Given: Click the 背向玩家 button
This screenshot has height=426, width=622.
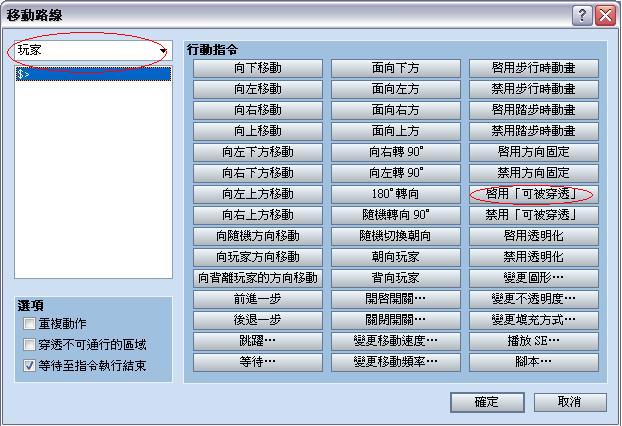Looking at the screenshot, I should click(x=396, y=278).
